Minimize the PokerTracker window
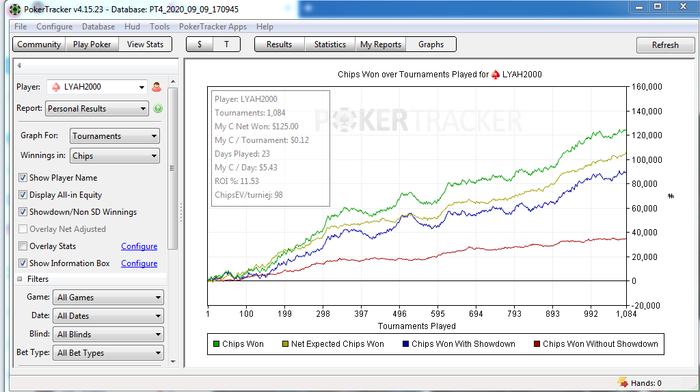The height and width of the screenshot is (392, 700). pos(640,7)
